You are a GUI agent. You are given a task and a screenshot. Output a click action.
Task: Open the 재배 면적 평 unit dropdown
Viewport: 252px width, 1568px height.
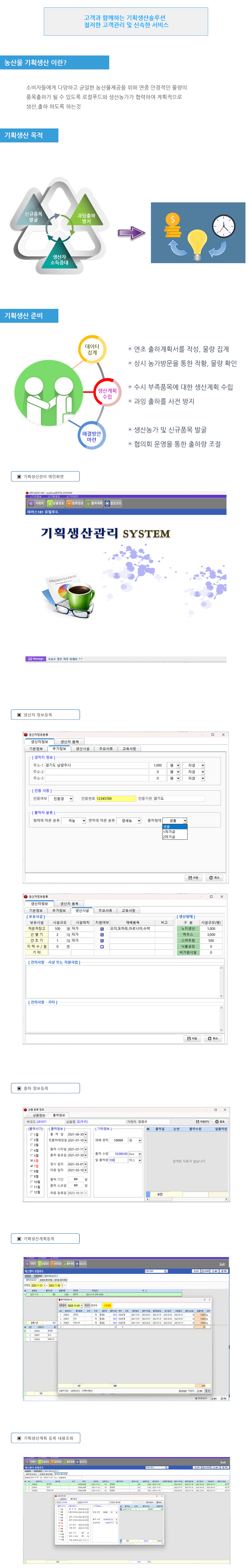[139, 1141]
